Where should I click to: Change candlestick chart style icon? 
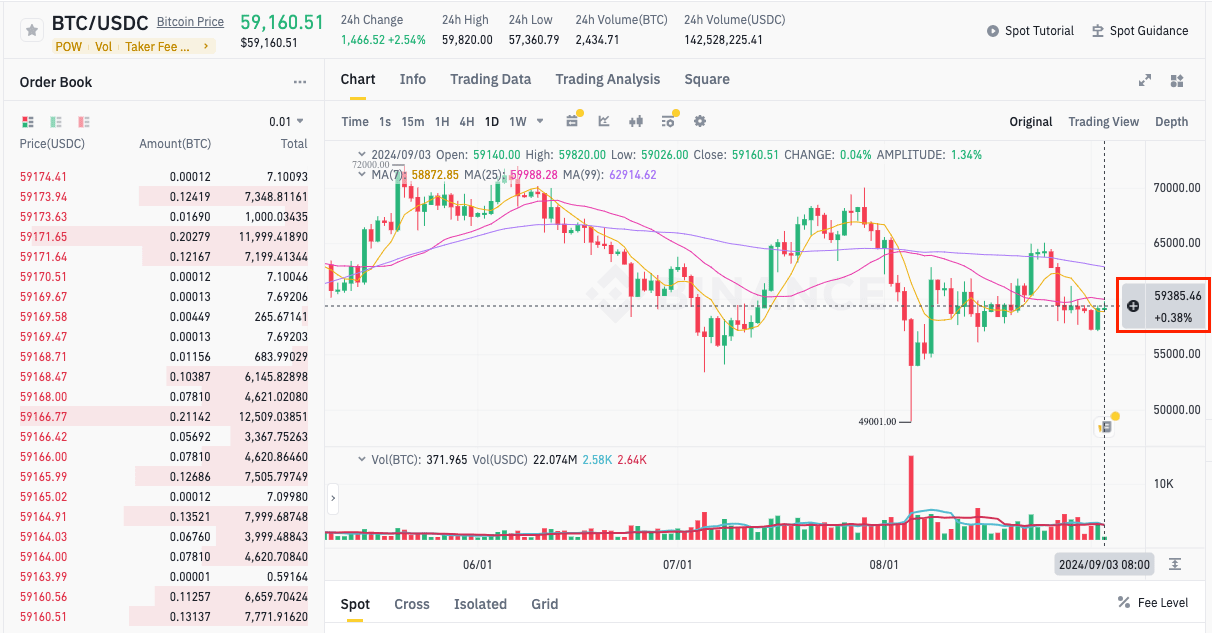(635, 121)
